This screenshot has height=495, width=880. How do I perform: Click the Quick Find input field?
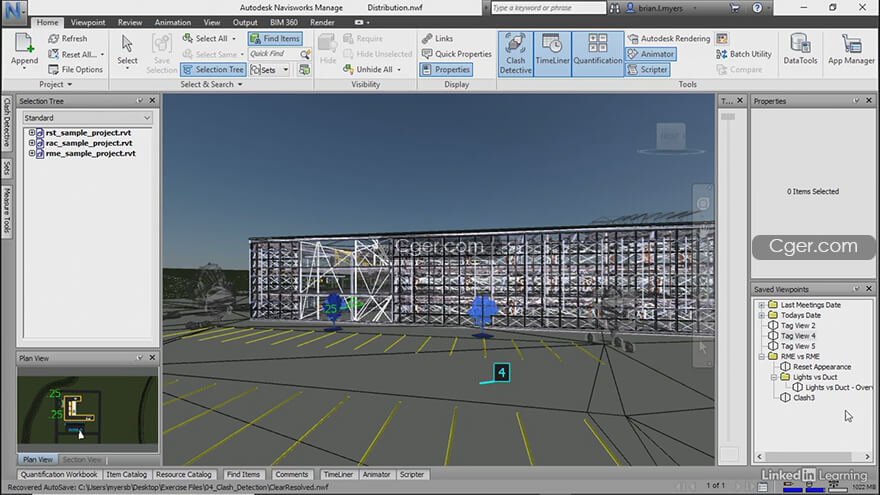[x=273, y=54]
